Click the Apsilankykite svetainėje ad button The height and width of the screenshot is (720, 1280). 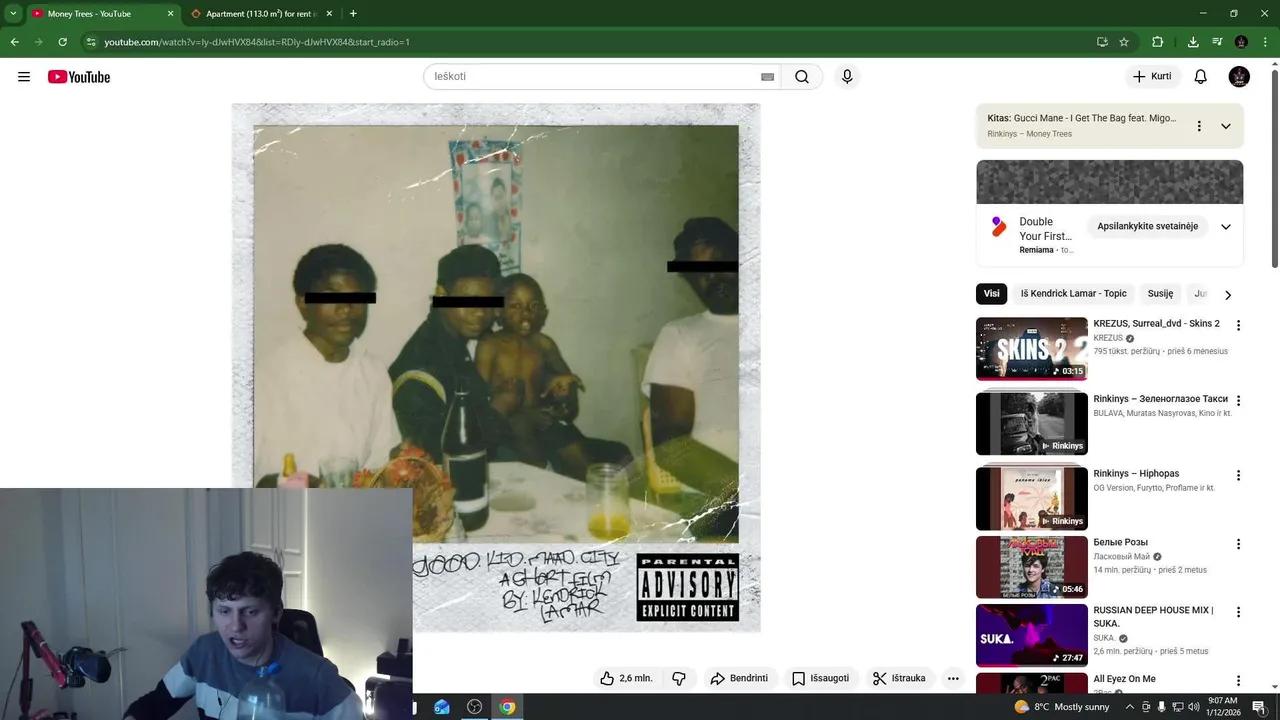coord(1146,226)
